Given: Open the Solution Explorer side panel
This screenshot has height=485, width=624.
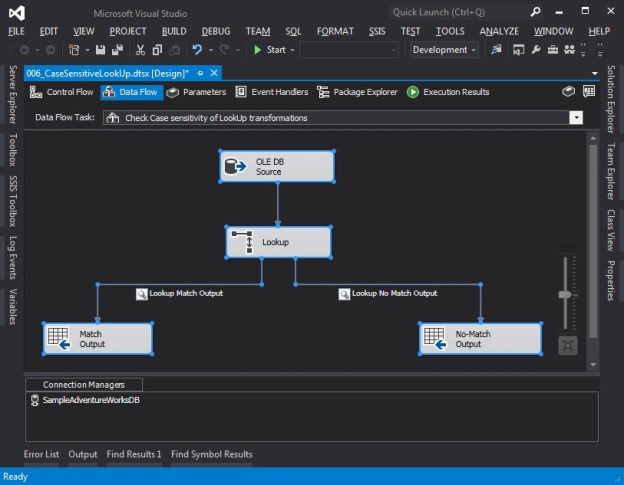Looking at the screenshot, I should tap(611, 99).
